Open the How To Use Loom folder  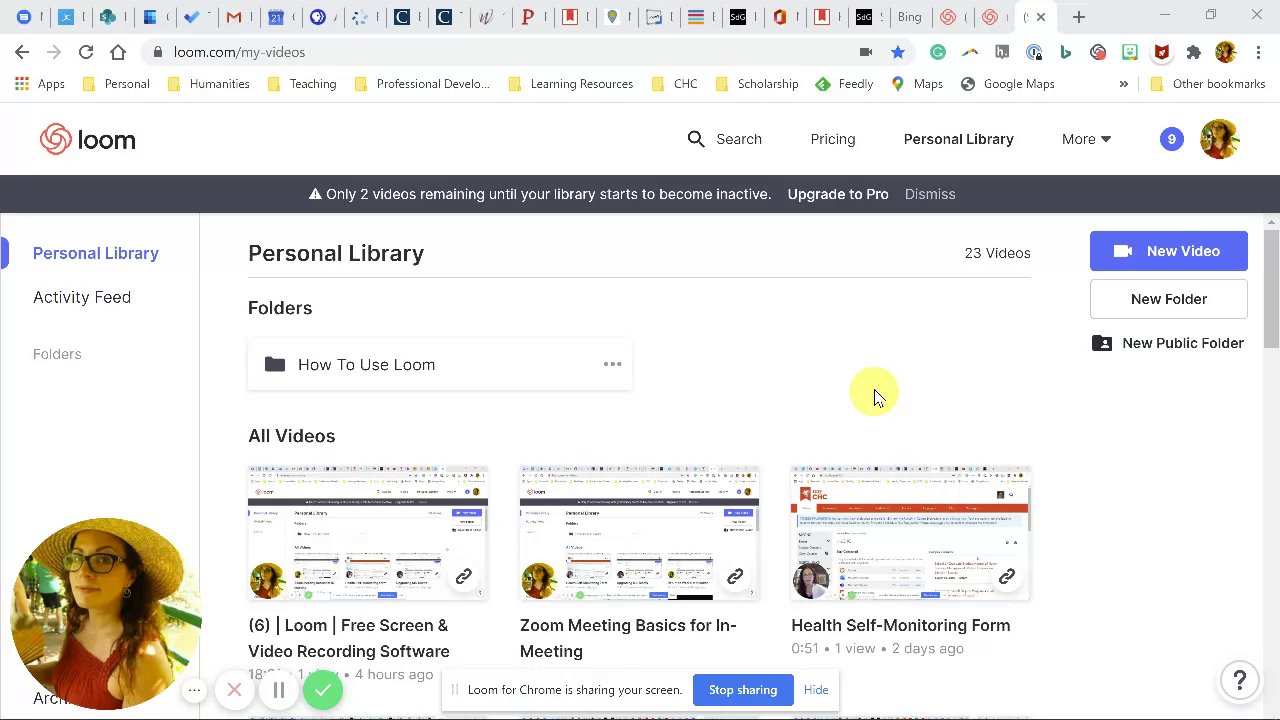pyautogui.click(x=440, y=364)
